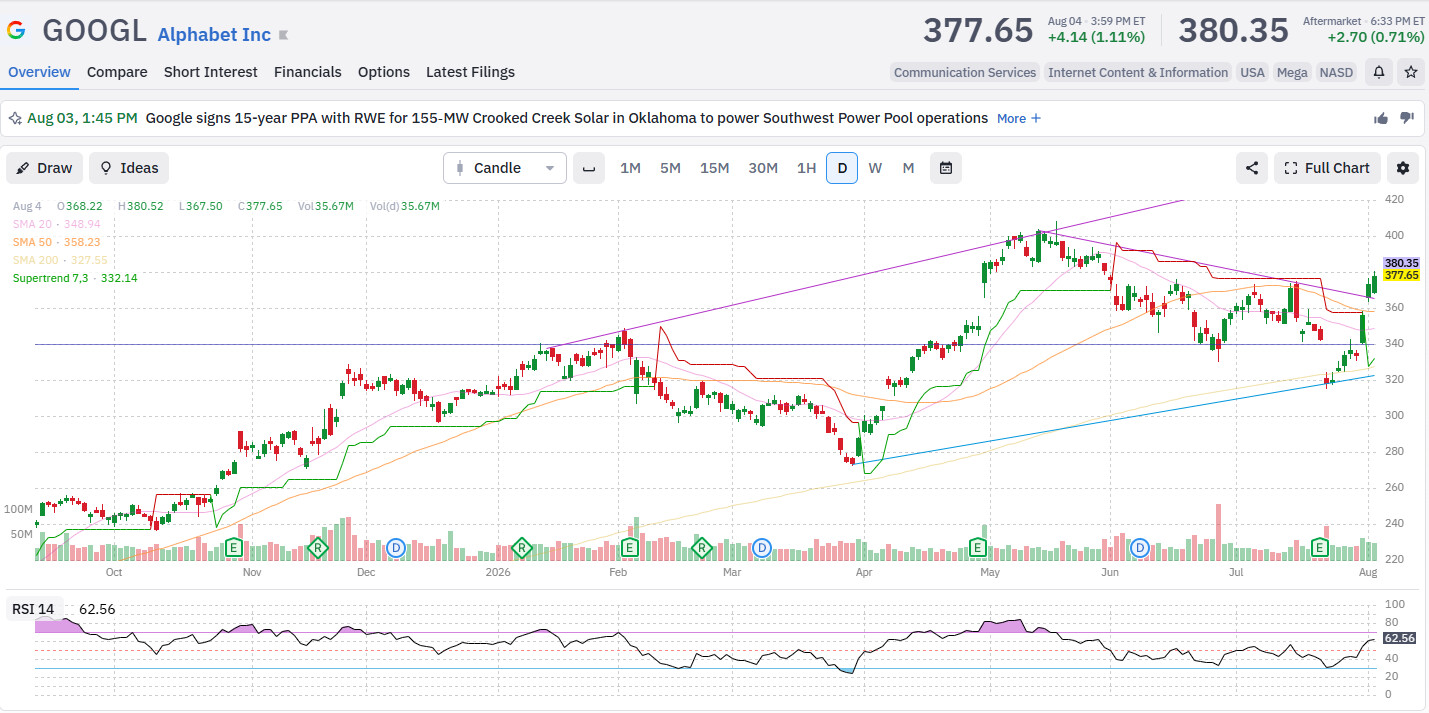Open the Candle chart type dropdown
This screenshot has width=1429, height=713.
point(505,168)
